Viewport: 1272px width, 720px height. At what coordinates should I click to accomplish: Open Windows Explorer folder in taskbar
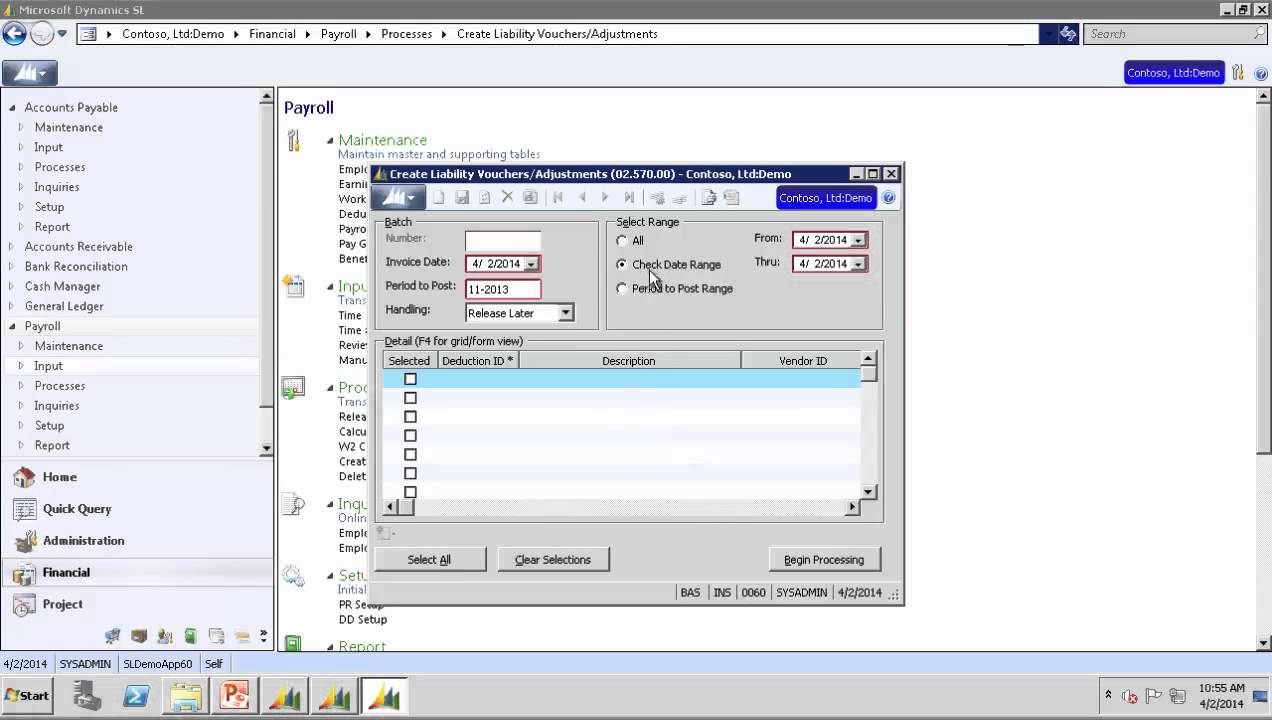coord(186,696)
